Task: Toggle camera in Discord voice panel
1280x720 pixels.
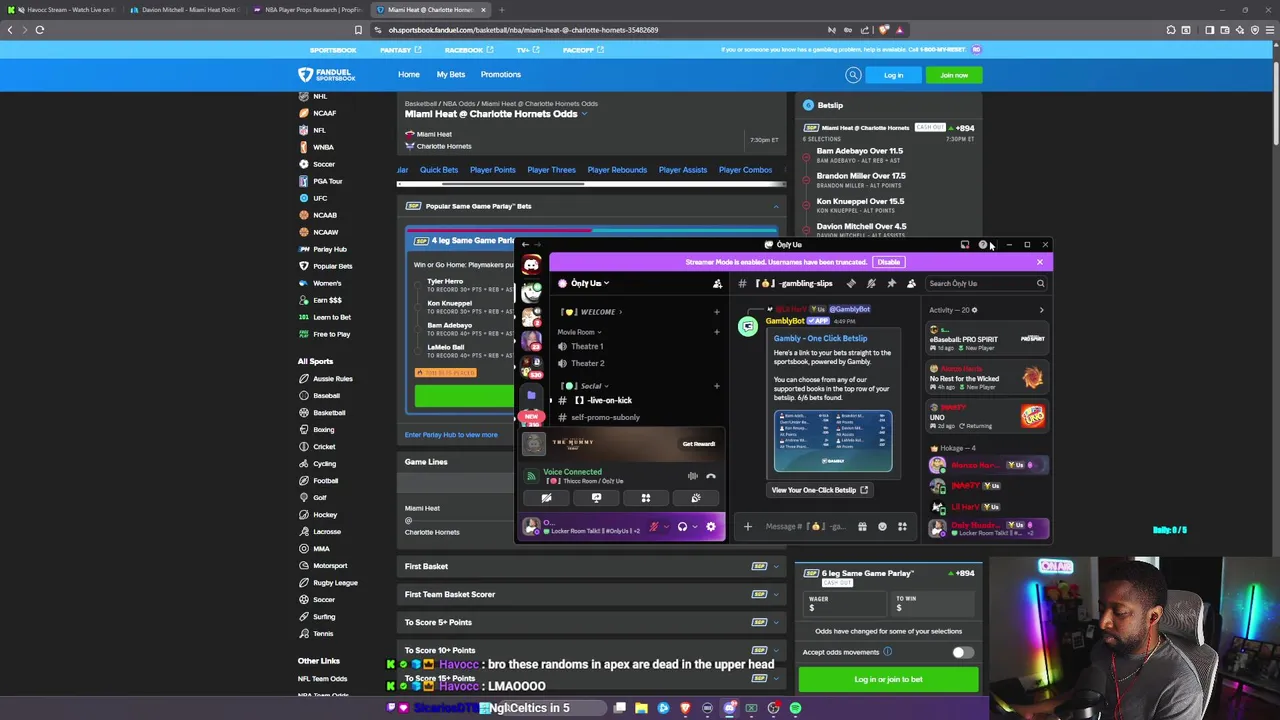Action: (x=546, y=498)
